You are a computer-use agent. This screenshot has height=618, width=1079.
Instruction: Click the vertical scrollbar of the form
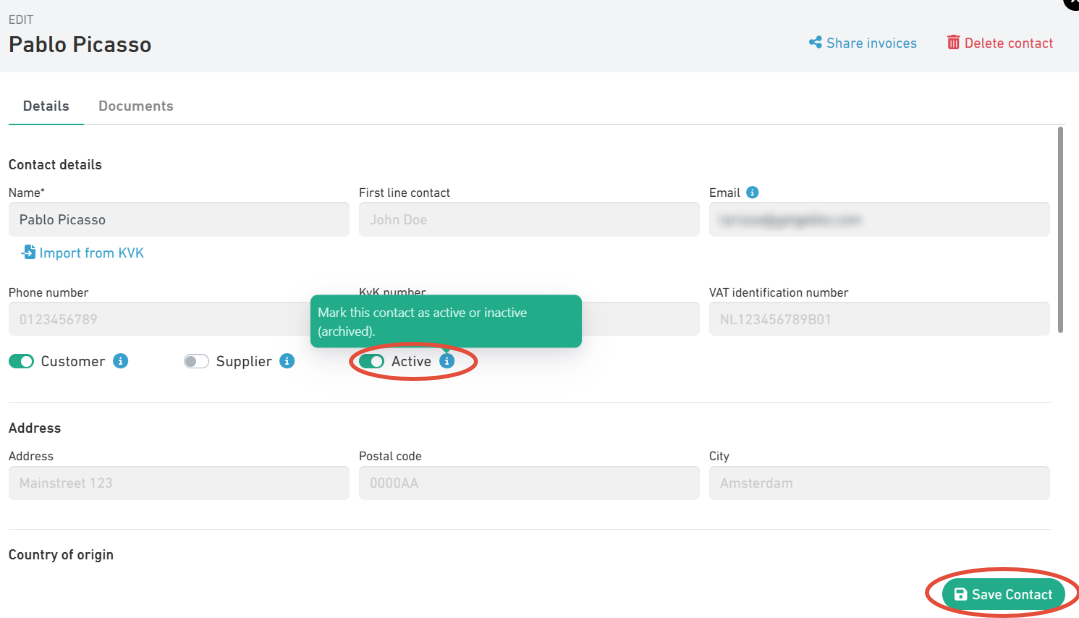click(1060, 231)
